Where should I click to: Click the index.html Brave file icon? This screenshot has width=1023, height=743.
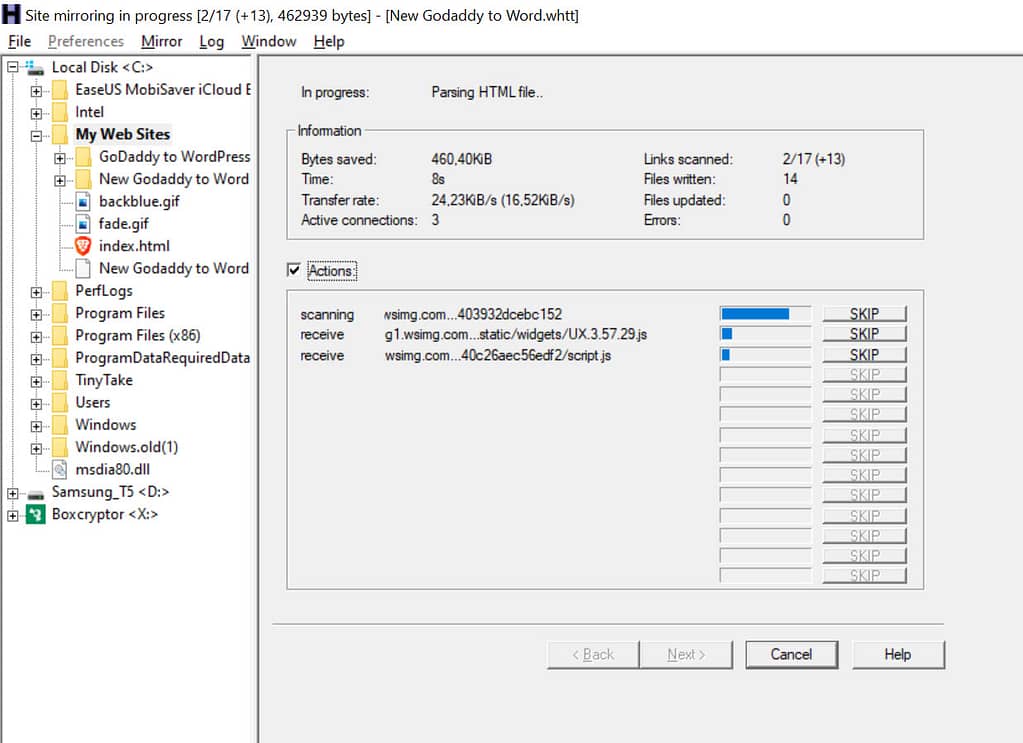(x=83, y=246)
